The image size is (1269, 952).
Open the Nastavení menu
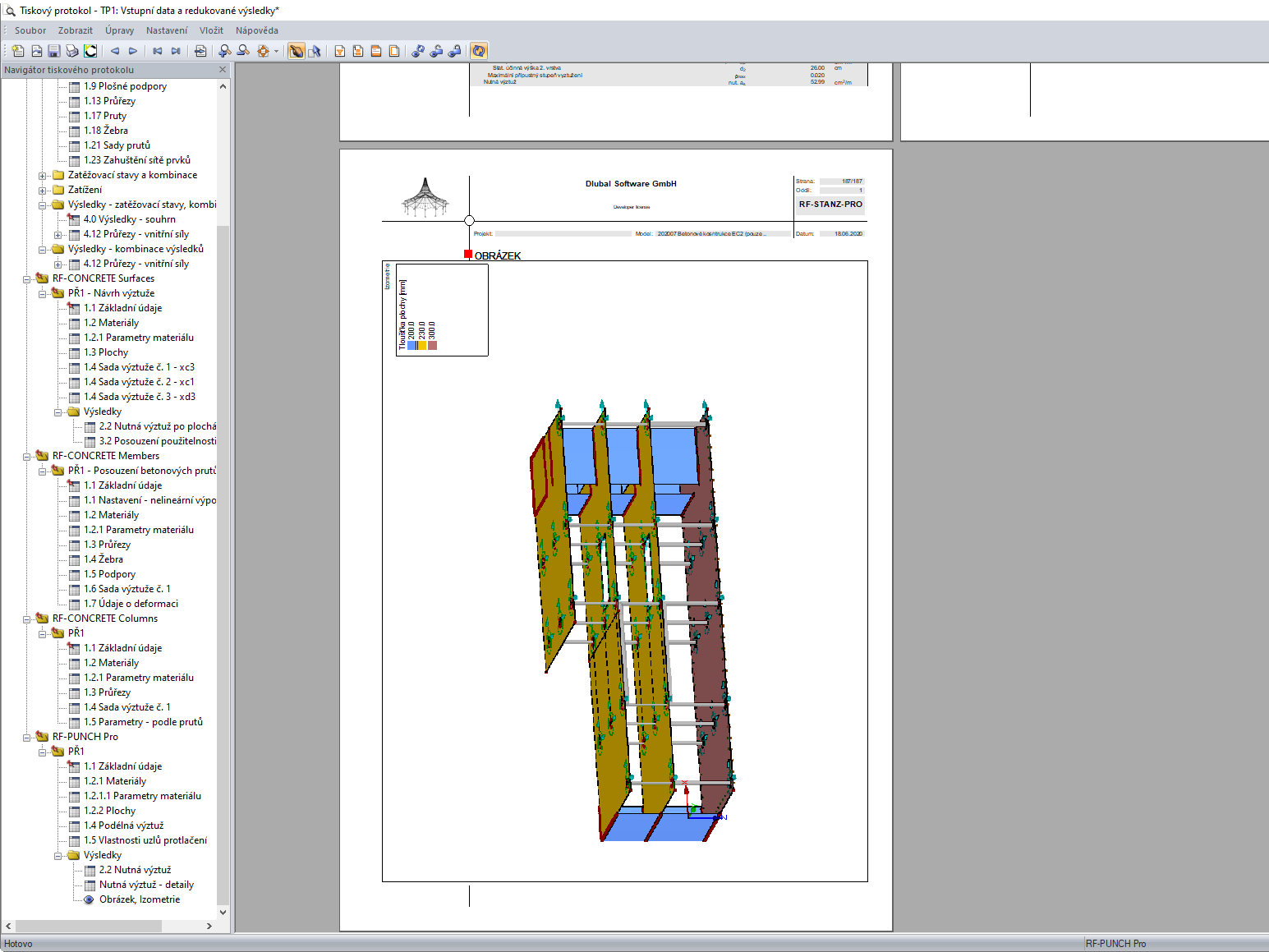pos(167,30)
